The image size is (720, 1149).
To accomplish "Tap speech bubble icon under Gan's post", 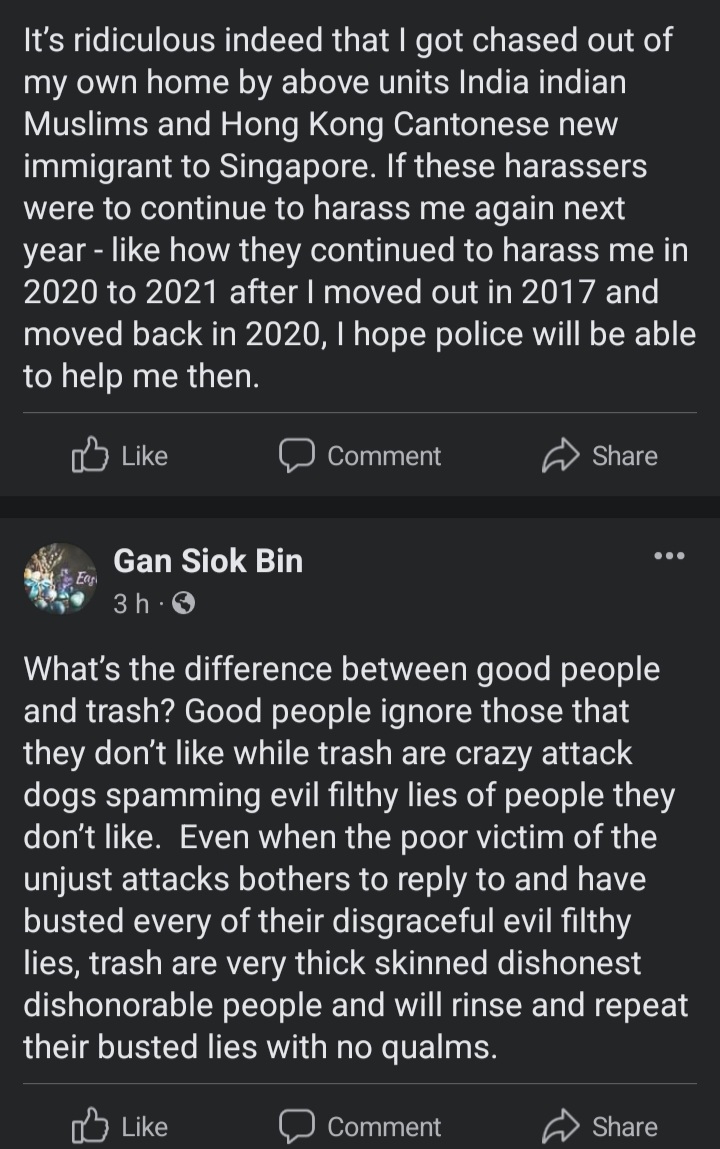I will coord(296,1127).
